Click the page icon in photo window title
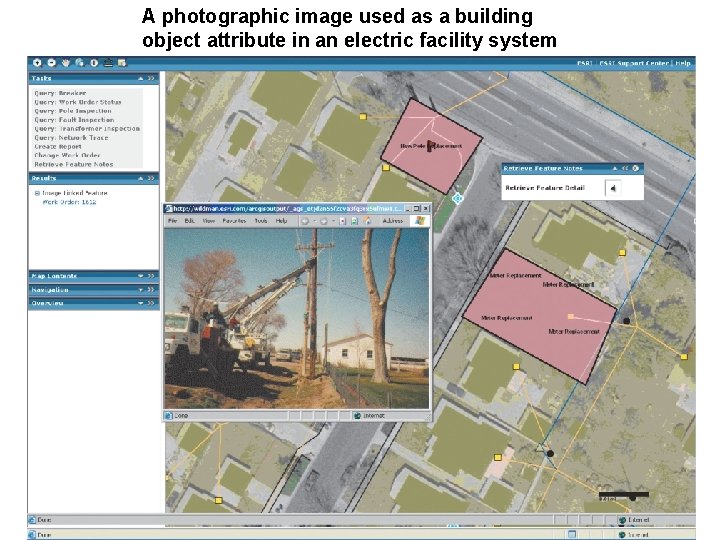 click(169, 208)
